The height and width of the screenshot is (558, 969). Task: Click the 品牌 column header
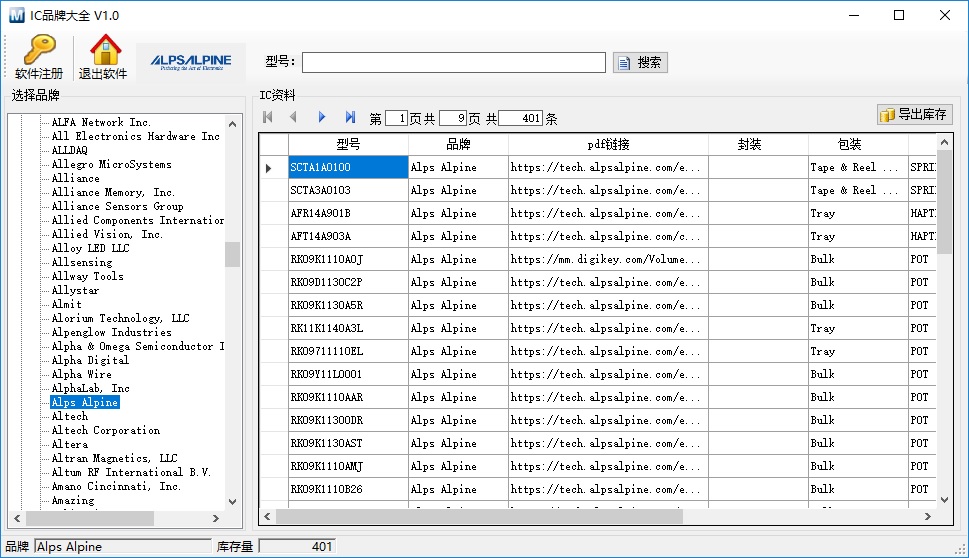click(458, 144)
